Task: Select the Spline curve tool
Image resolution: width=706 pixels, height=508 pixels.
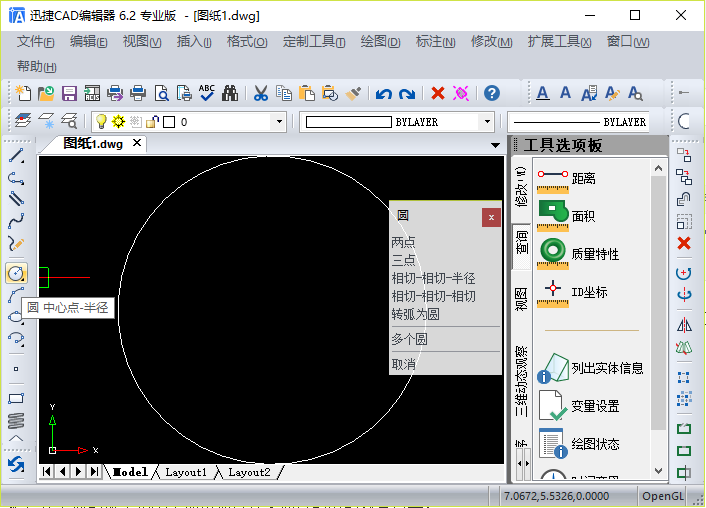Action: click(x=16, y=221)
